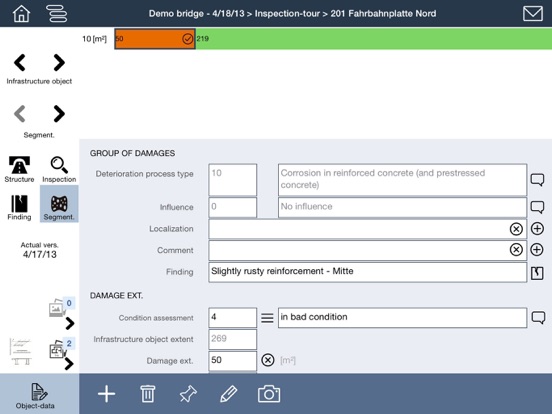The height and width of the screenshot is (414, 552).
Task: Open the mail envelope icon
Action: pos(533,14)
